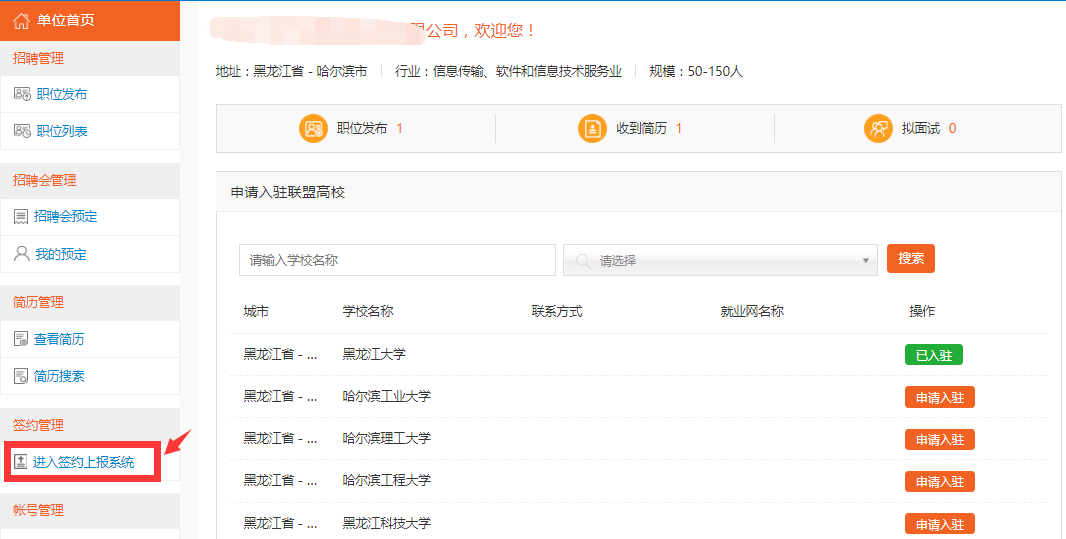
Task: Open 进入签约上报系统 menu item
Action: (x=83, y=462)
